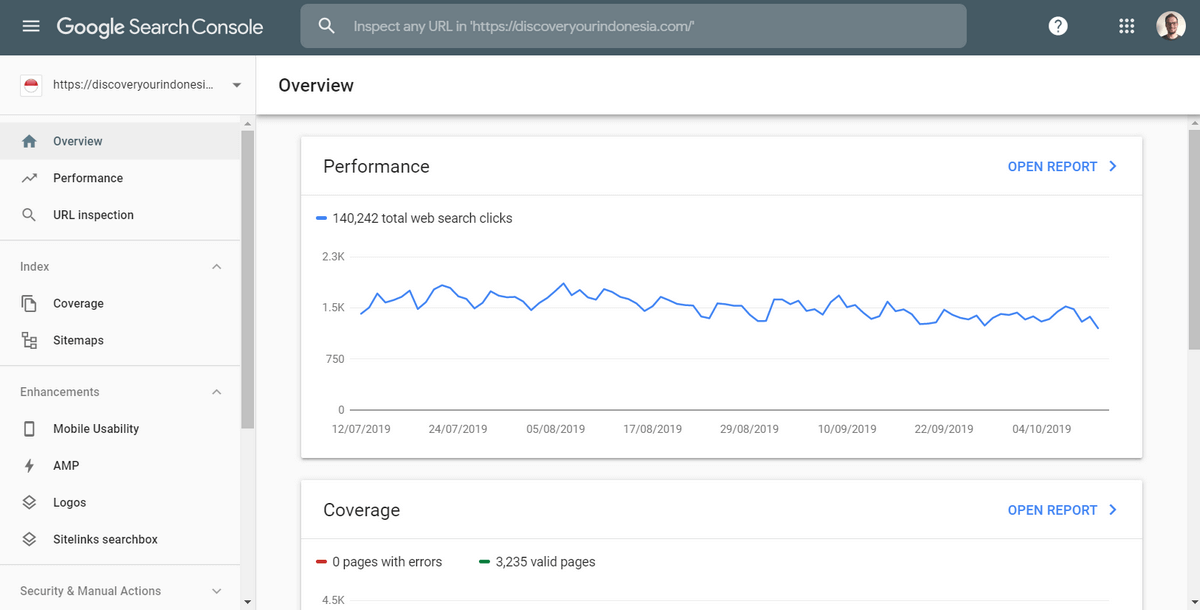Open the Coverage report
1200x610 pixels.
coord(1062,510)
